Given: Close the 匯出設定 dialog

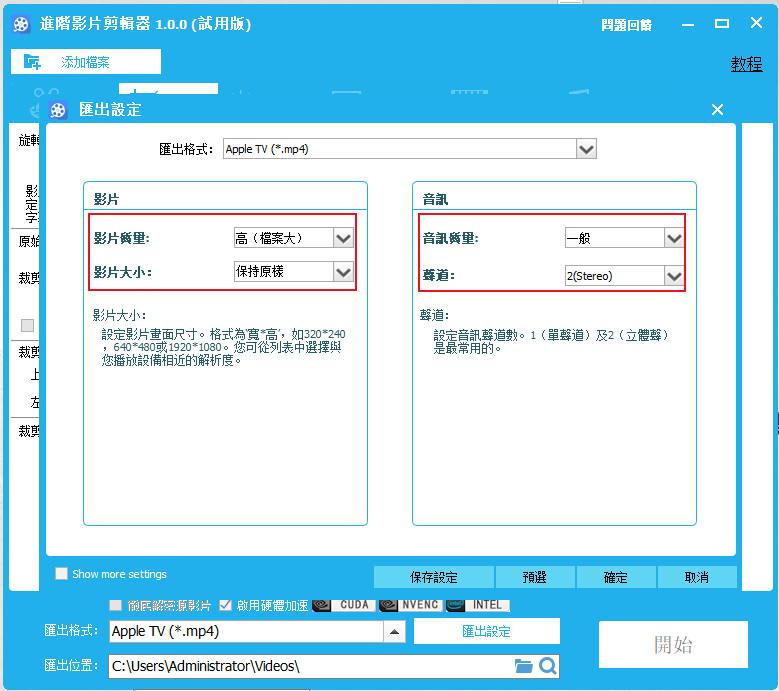Looking at the screenshot, I should tap(717, 109).
